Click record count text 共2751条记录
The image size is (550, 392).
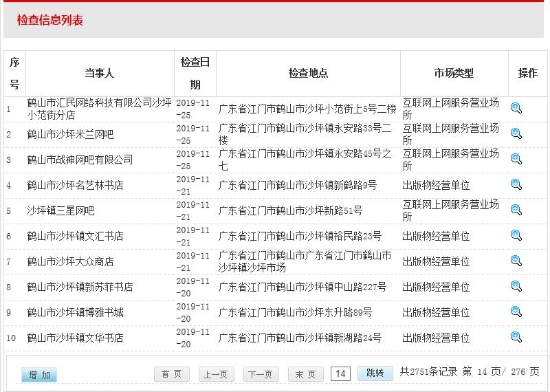point(428,372)
